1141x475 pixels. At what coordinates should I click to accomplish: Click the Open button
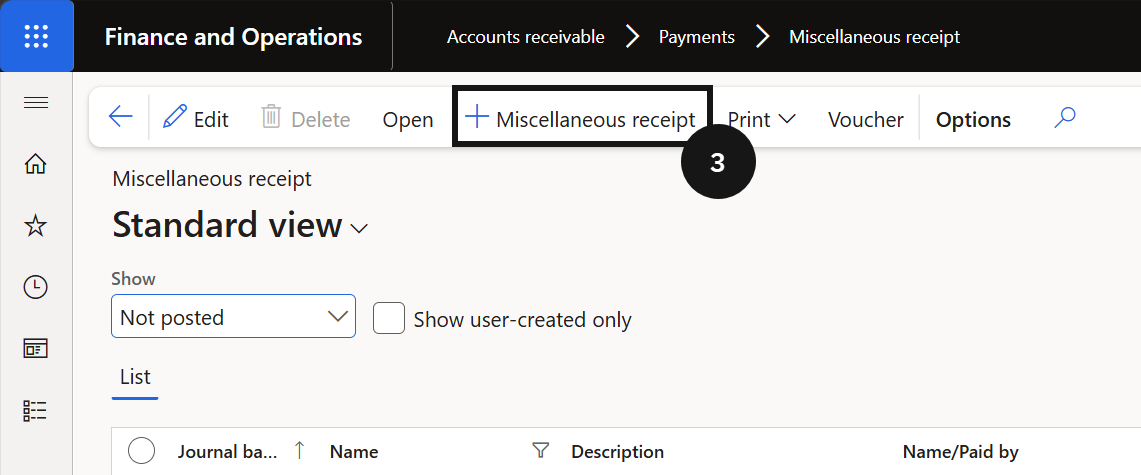point(408,119)
